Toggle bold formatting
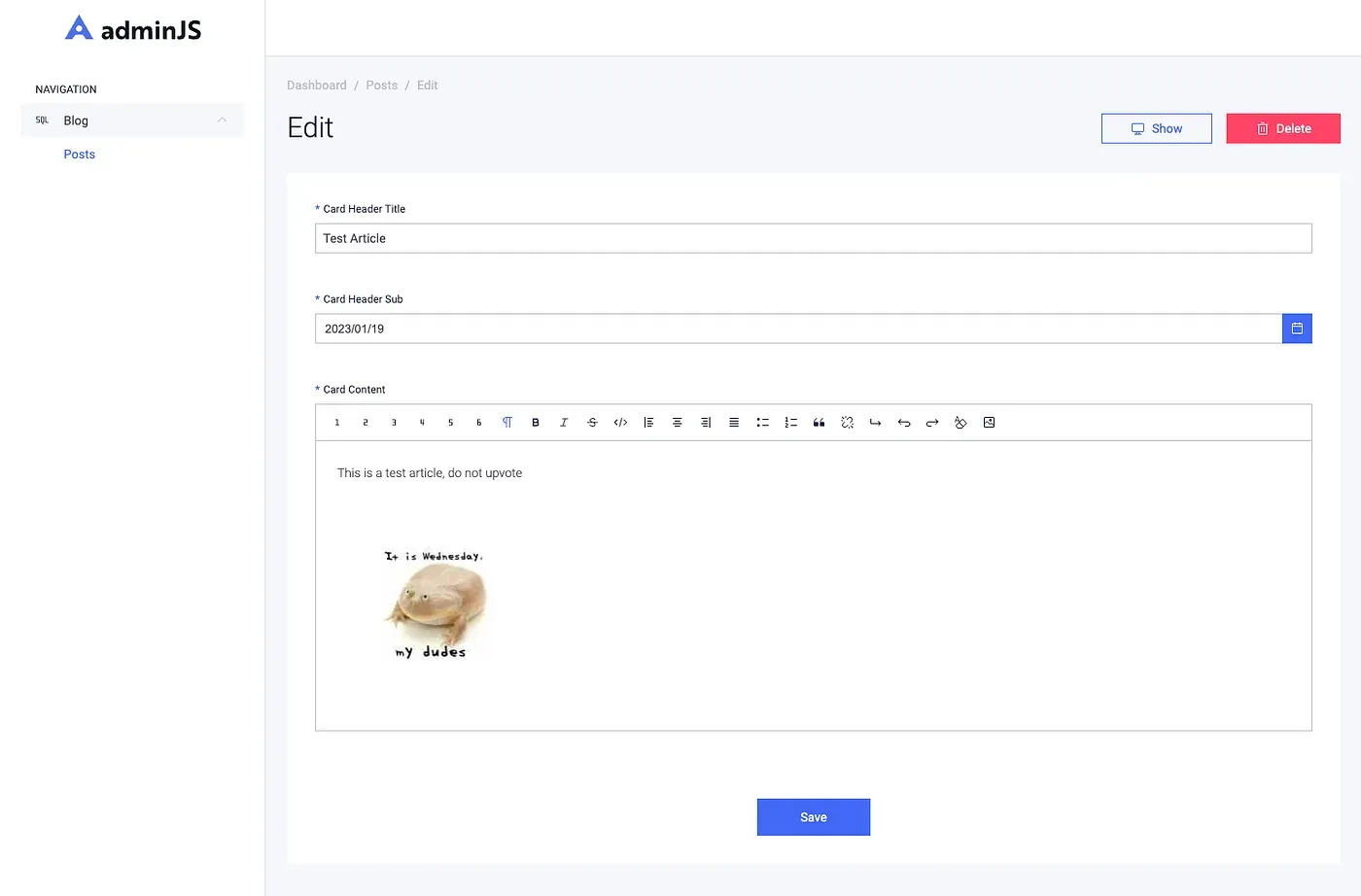This screenshot has width=1361, height=896. [x=536, y=423]
